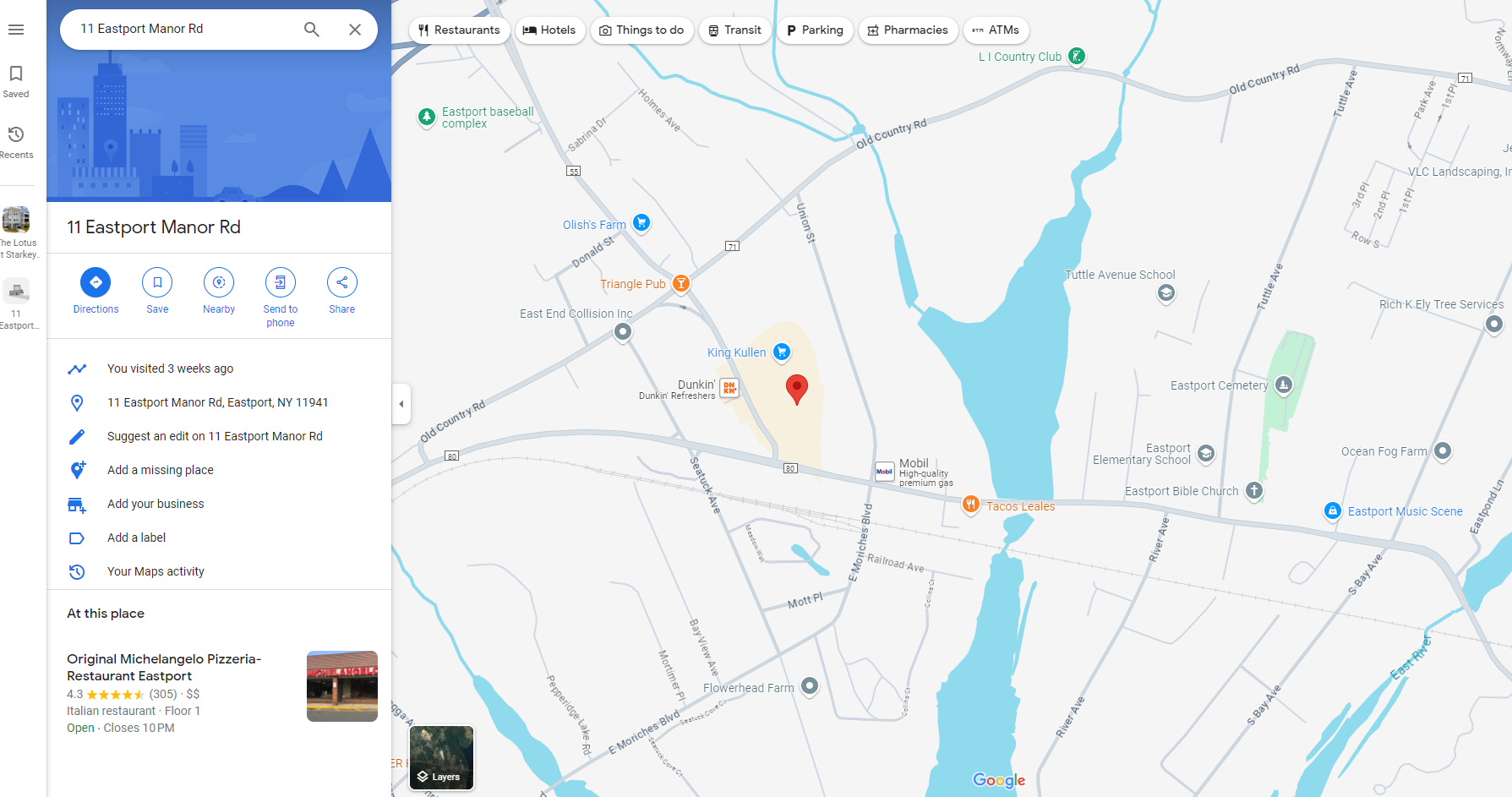This screenshot has width=1512, height=797.
Task: Filter map by Hotels
Action: 549,30
